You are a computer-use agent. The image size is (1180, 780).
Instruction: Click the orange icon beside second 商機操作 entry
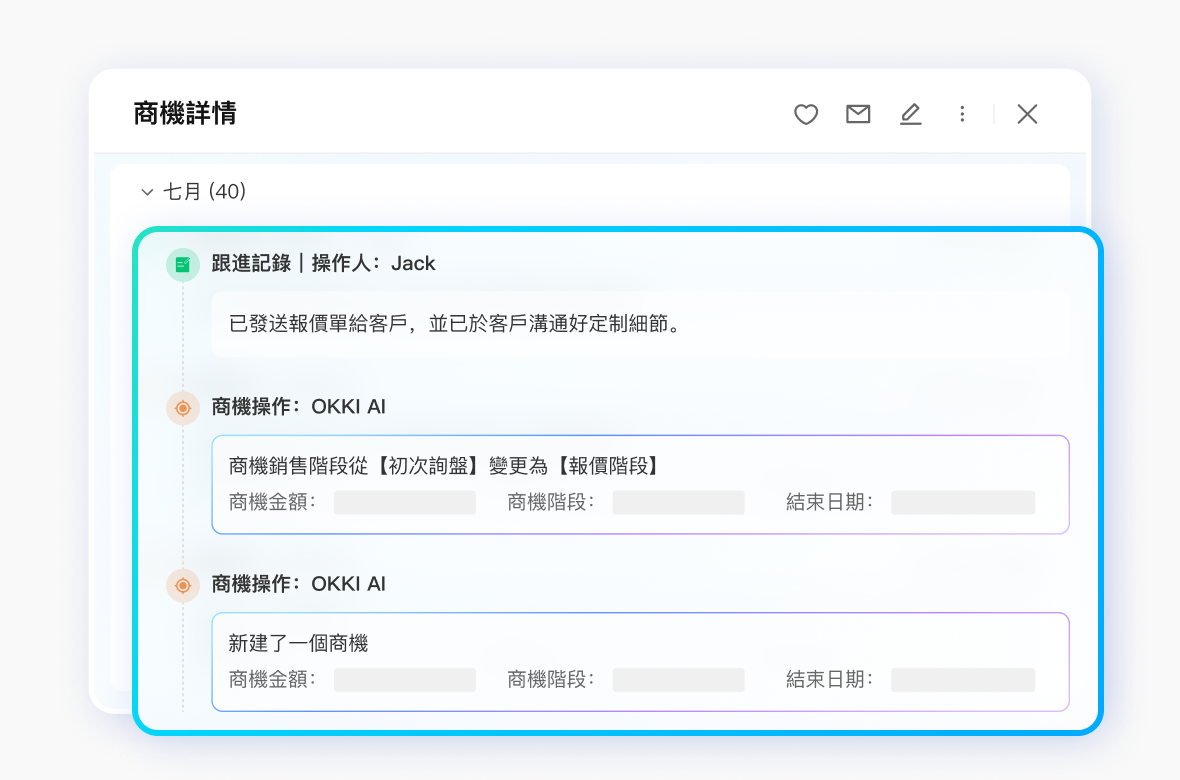point(182,585)
